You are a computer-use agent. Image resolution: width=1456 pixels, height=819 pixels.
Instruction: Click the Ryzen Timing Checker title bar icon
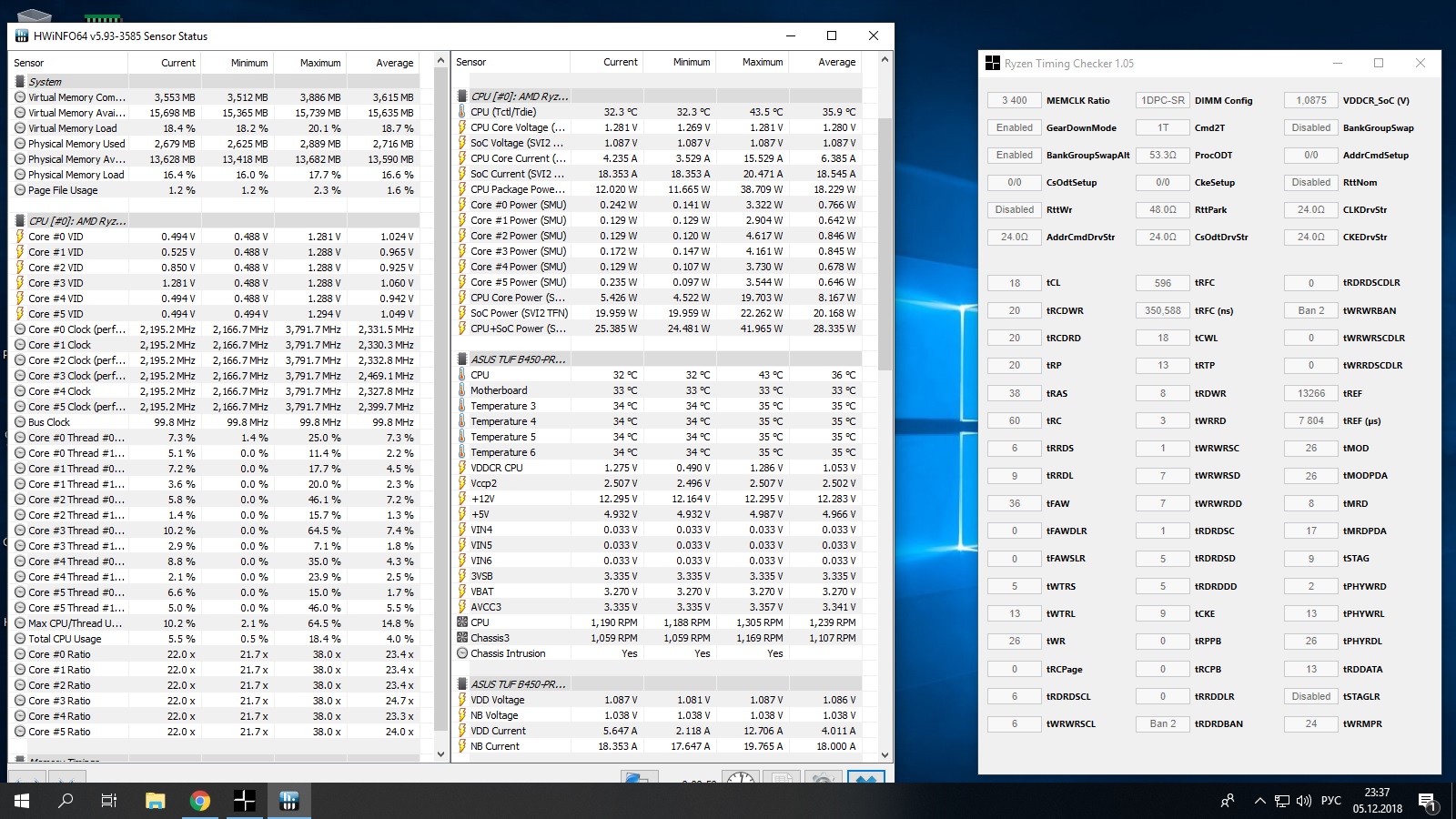(x=993, y=64)
